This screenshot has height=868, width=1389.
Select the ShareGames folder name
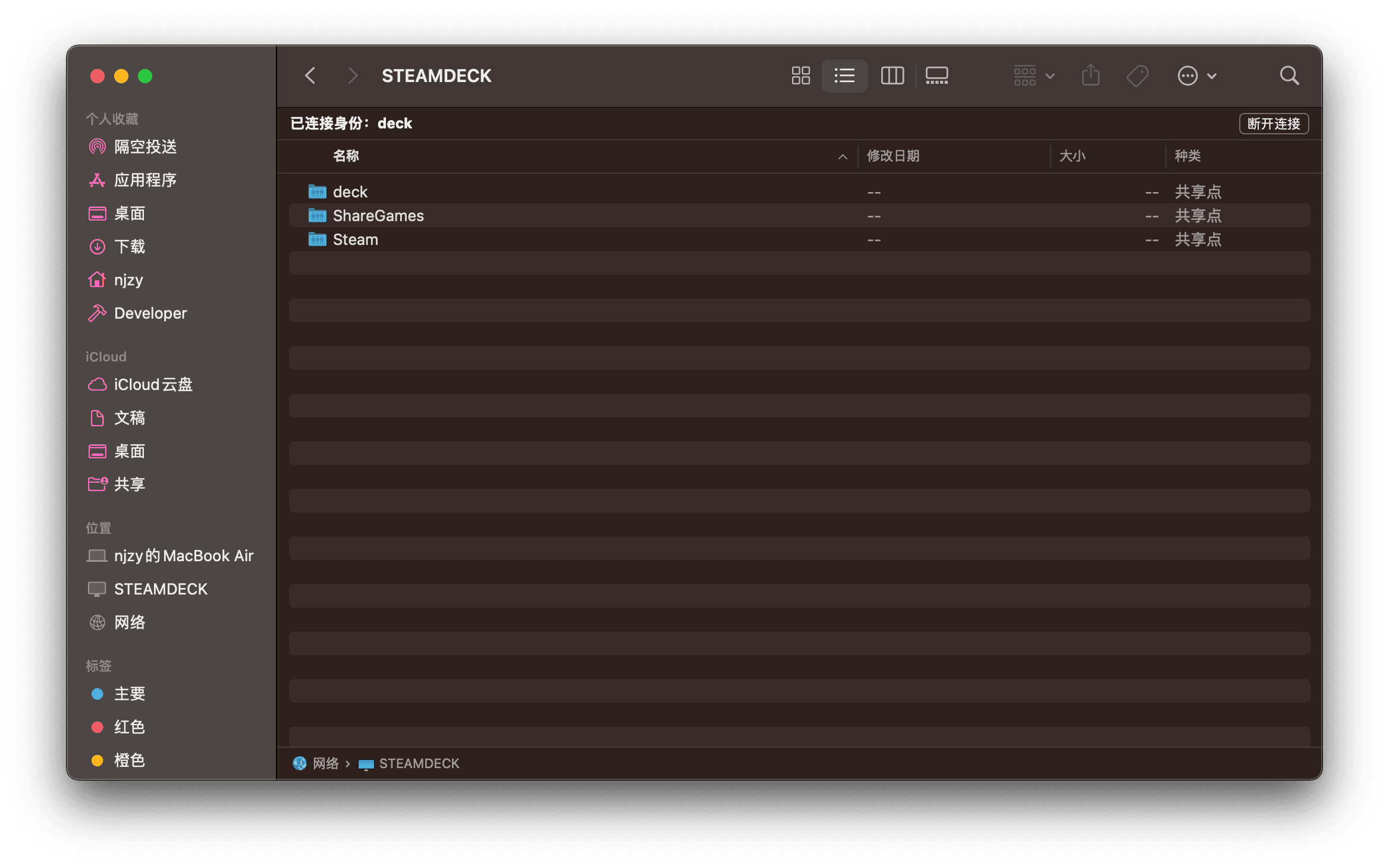378,215
